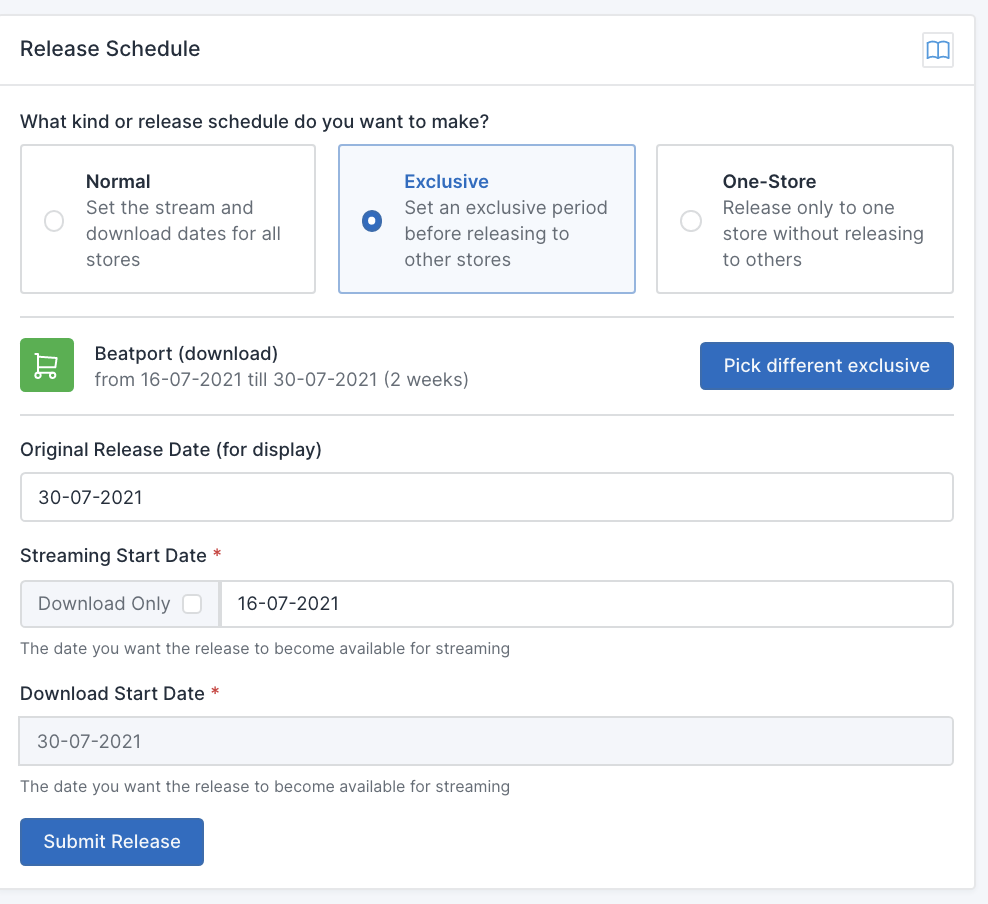
Task: Enable the Download Only checkbox
Action: 192,604
